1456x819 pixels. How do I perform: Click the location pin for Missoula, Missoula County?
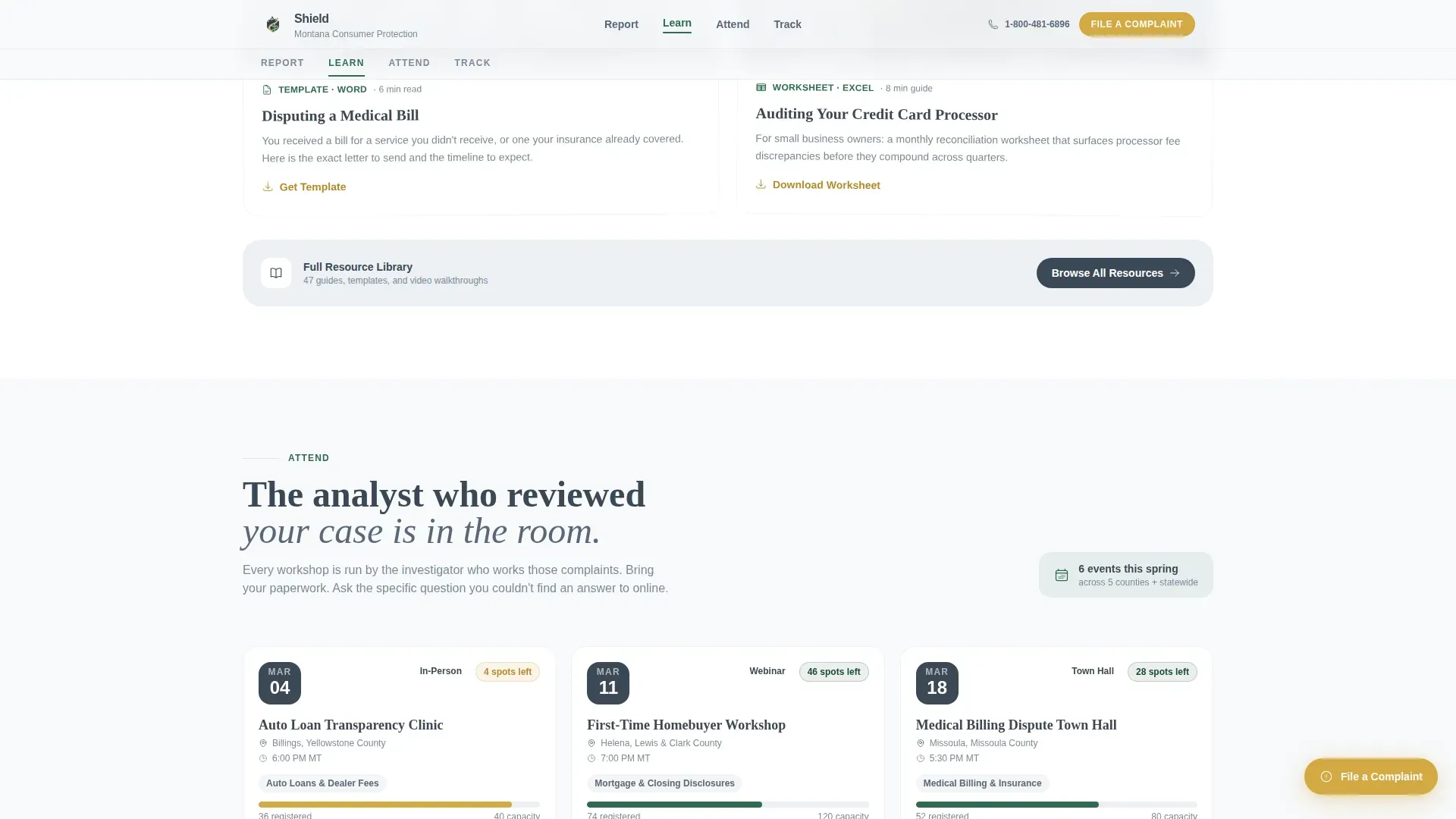921,743
